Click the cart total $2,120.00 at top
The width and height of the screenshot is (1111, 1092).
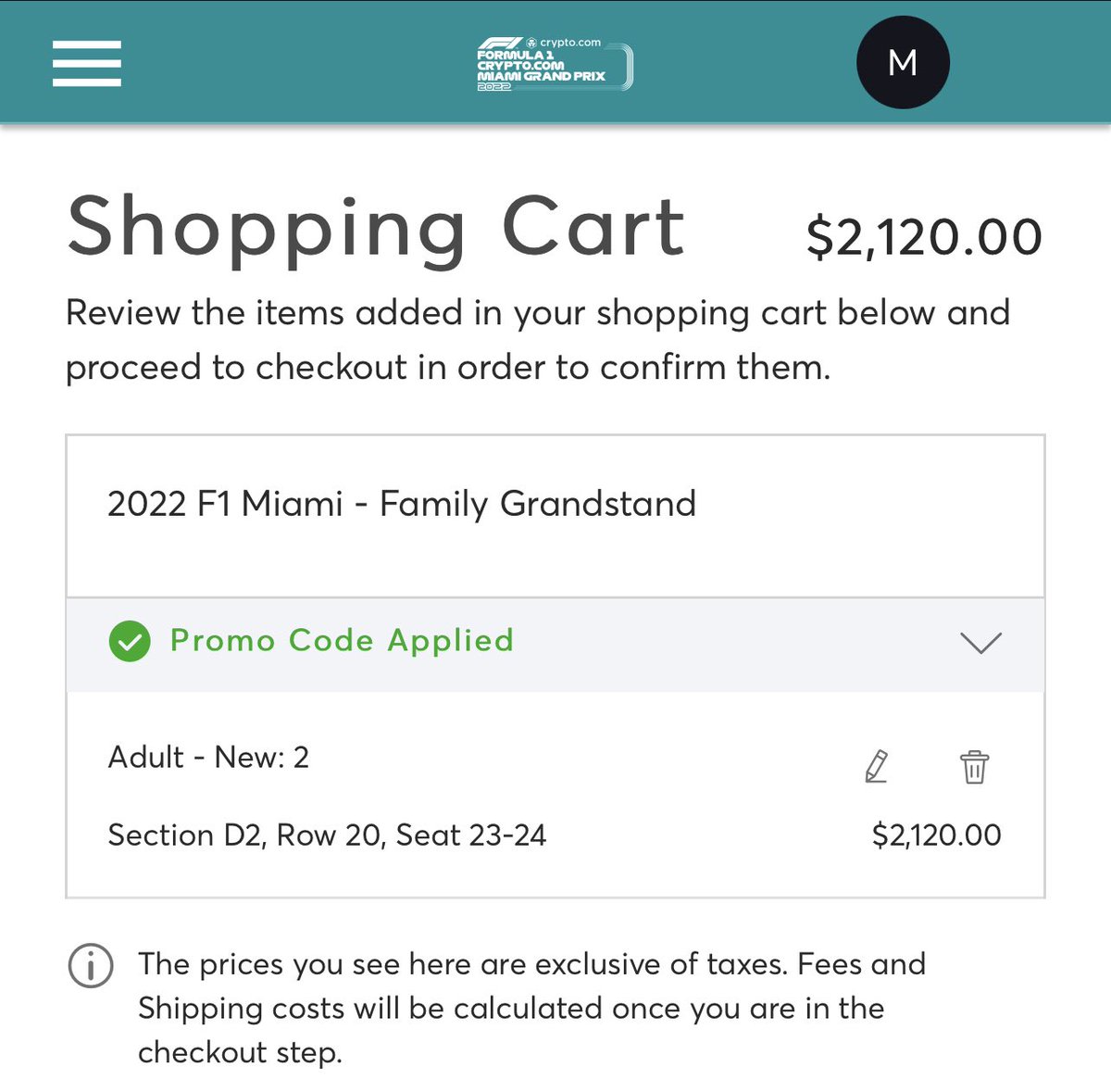924,237
